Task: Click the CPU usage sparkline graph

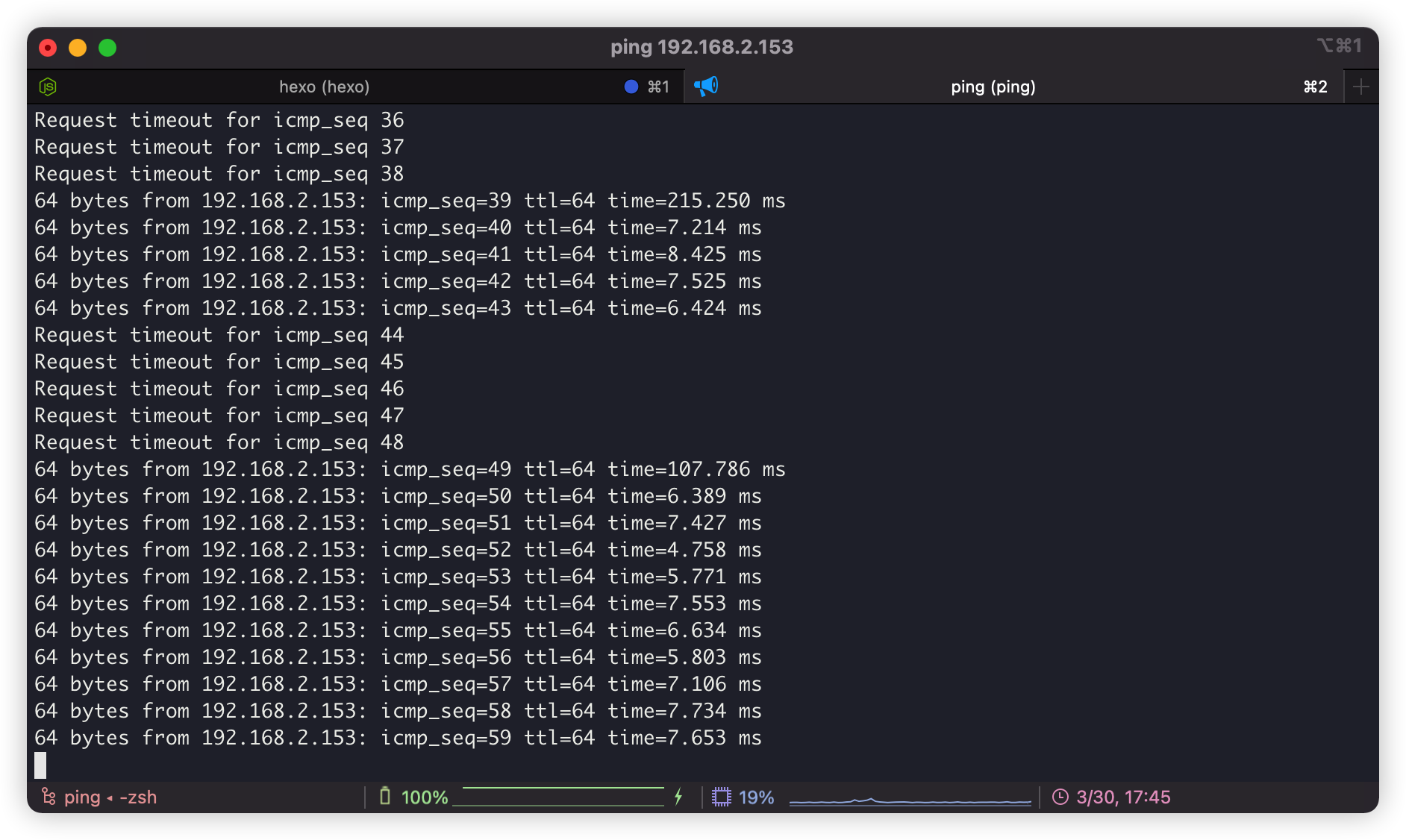Action: 910,800
